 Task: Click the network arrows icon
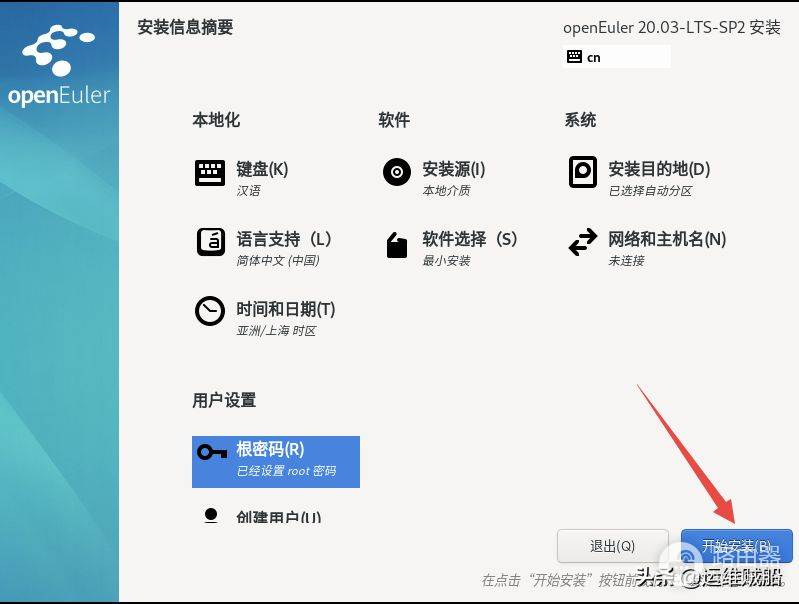582,242
